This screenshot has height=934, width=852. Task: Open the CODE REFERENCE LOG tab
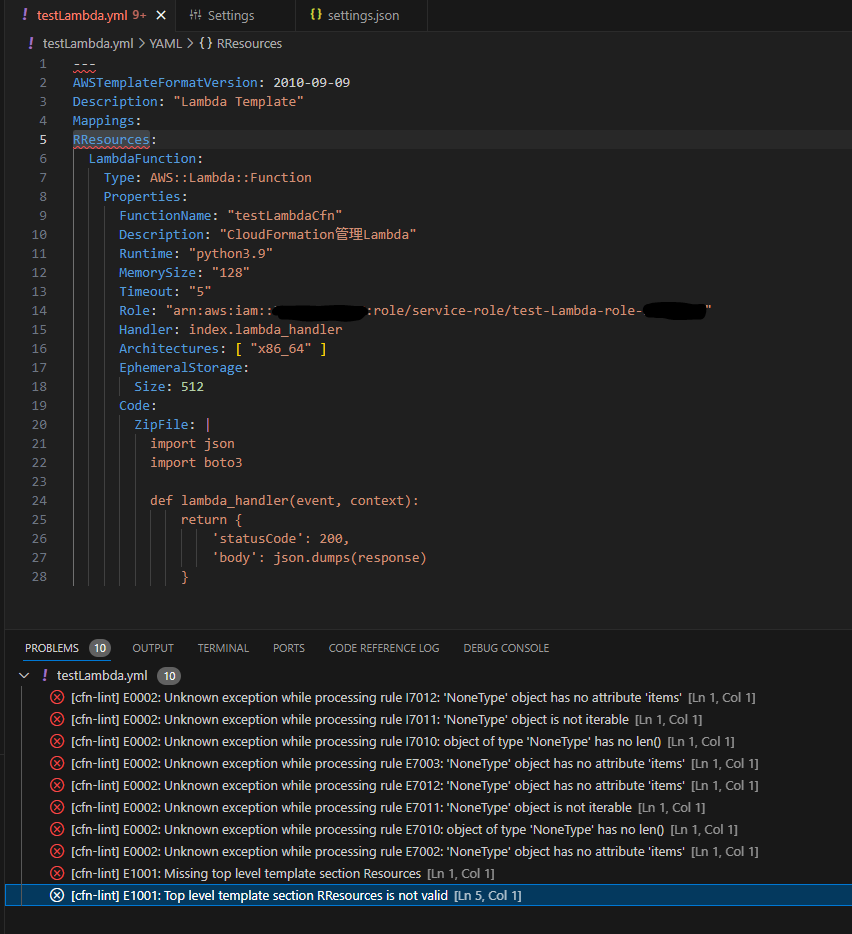(x=384, y=648)
